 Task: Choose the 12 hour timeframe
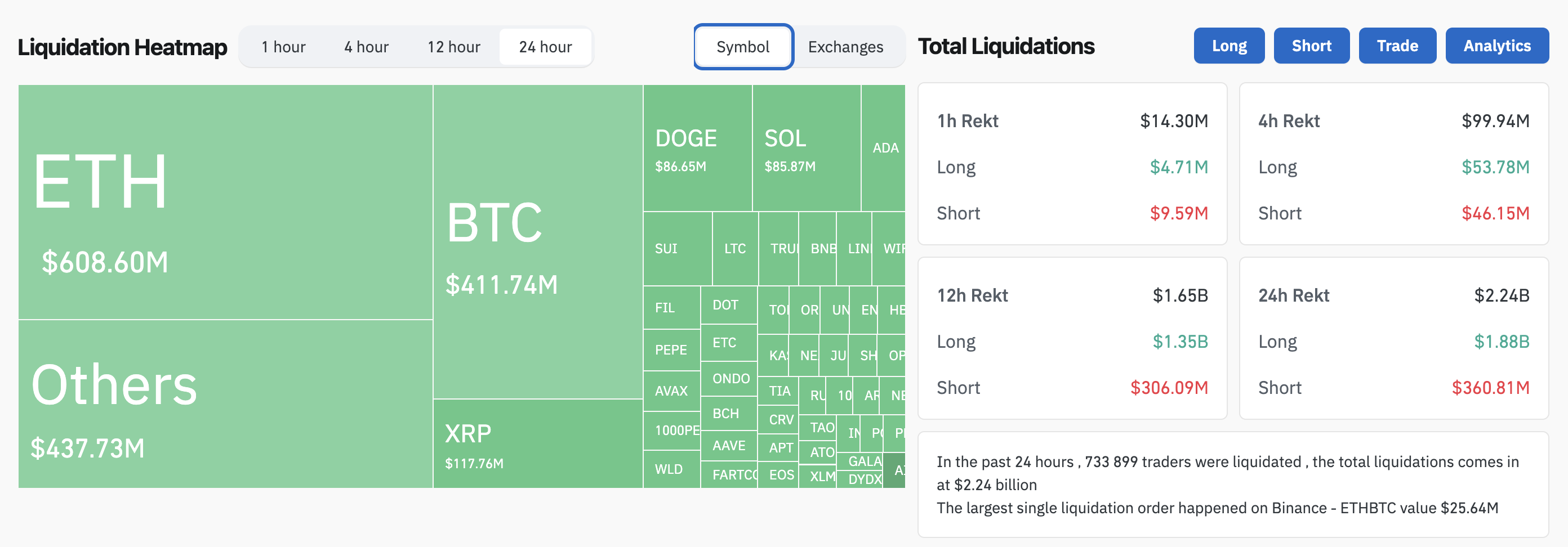pos(453,47)
